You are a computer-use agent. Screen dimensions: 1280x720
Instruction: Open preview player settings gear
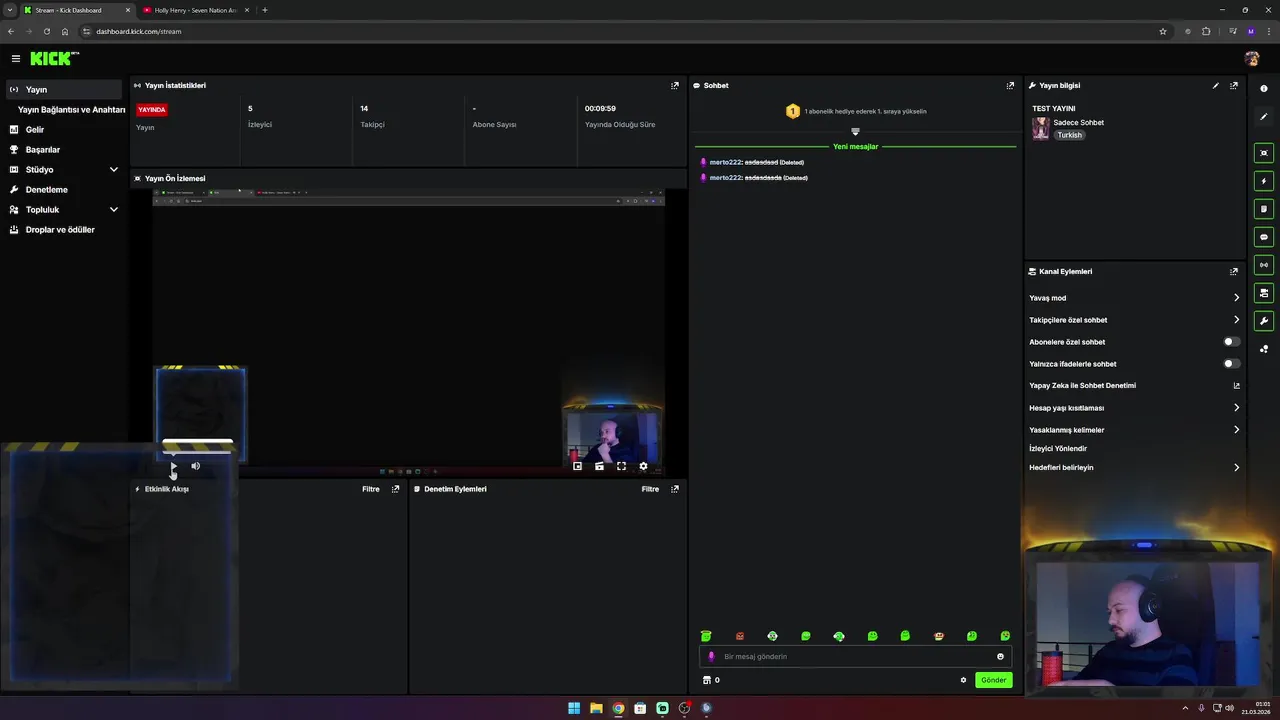click(643, 466)
